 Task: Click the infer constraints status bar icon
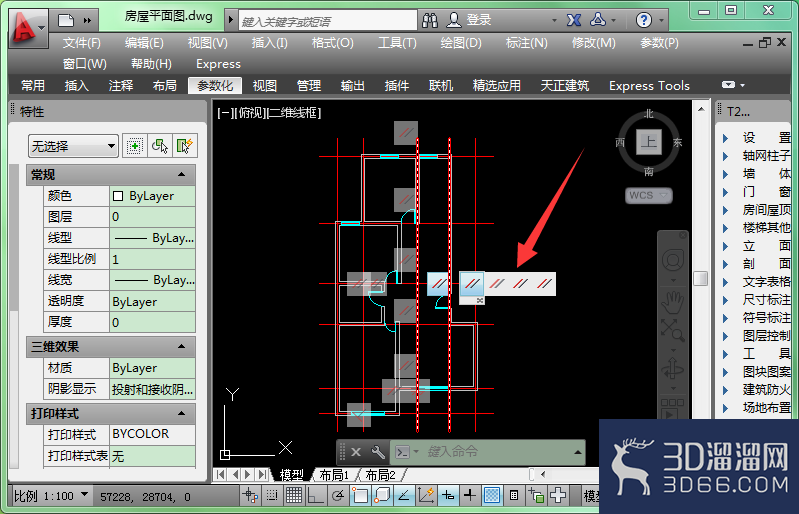click(x=250, y=495)
